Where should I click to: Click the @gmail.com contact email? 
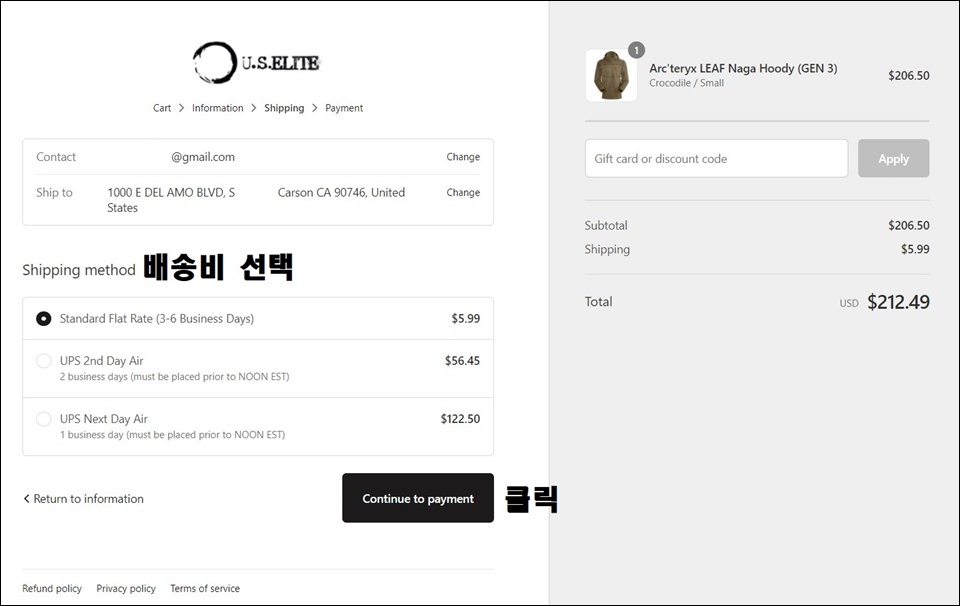[x=203, y=157]
